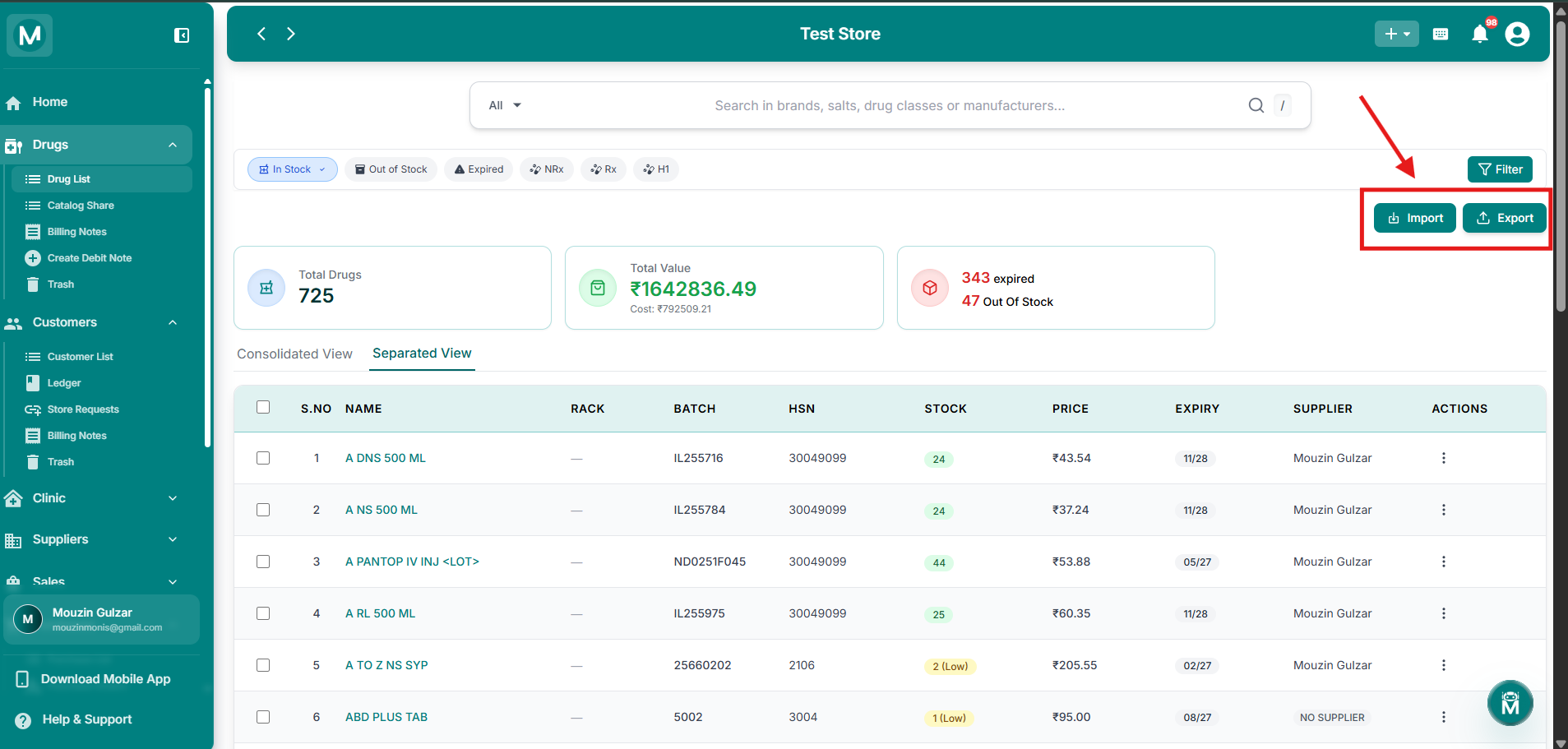
Task: Switch to Consolidated View tab
Action: click(294, 354)
